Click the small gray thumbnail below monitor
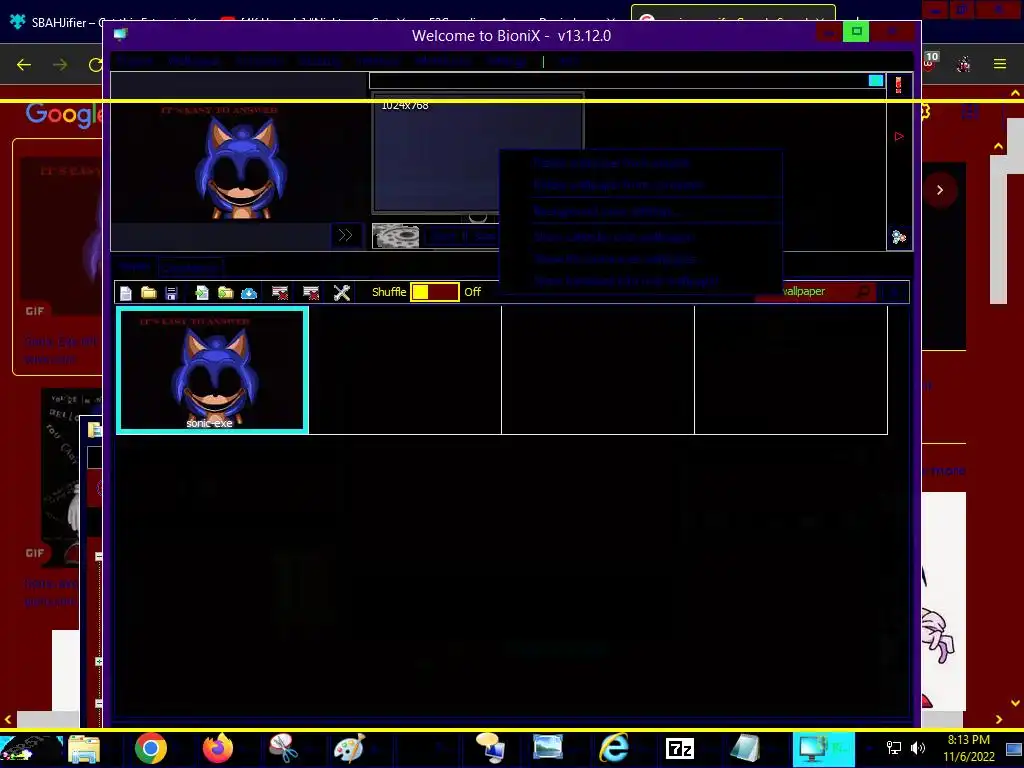 396,236
